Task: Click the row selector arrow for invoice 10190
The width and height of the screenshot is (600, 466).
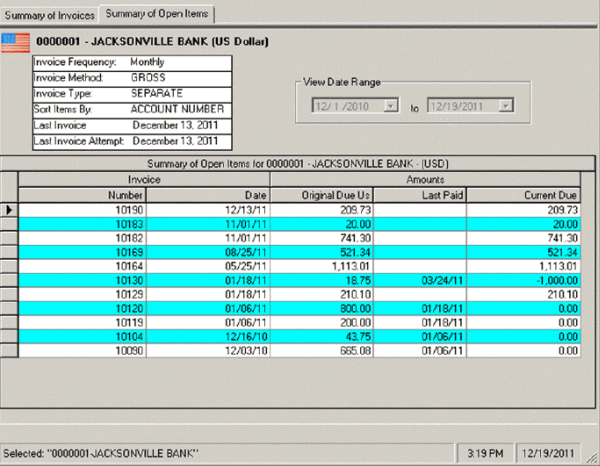Action: pos(9,210)
